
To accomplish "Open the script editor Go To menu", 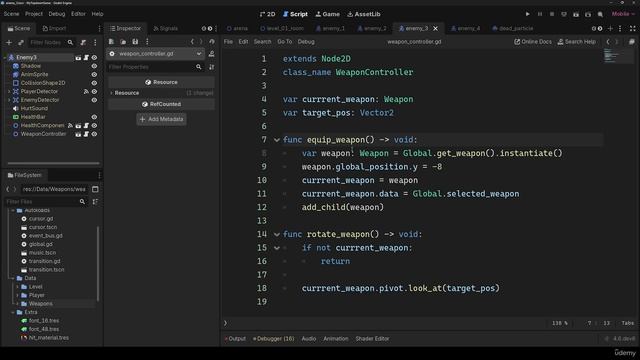I will pyautogui.click(x=284, y=42).
